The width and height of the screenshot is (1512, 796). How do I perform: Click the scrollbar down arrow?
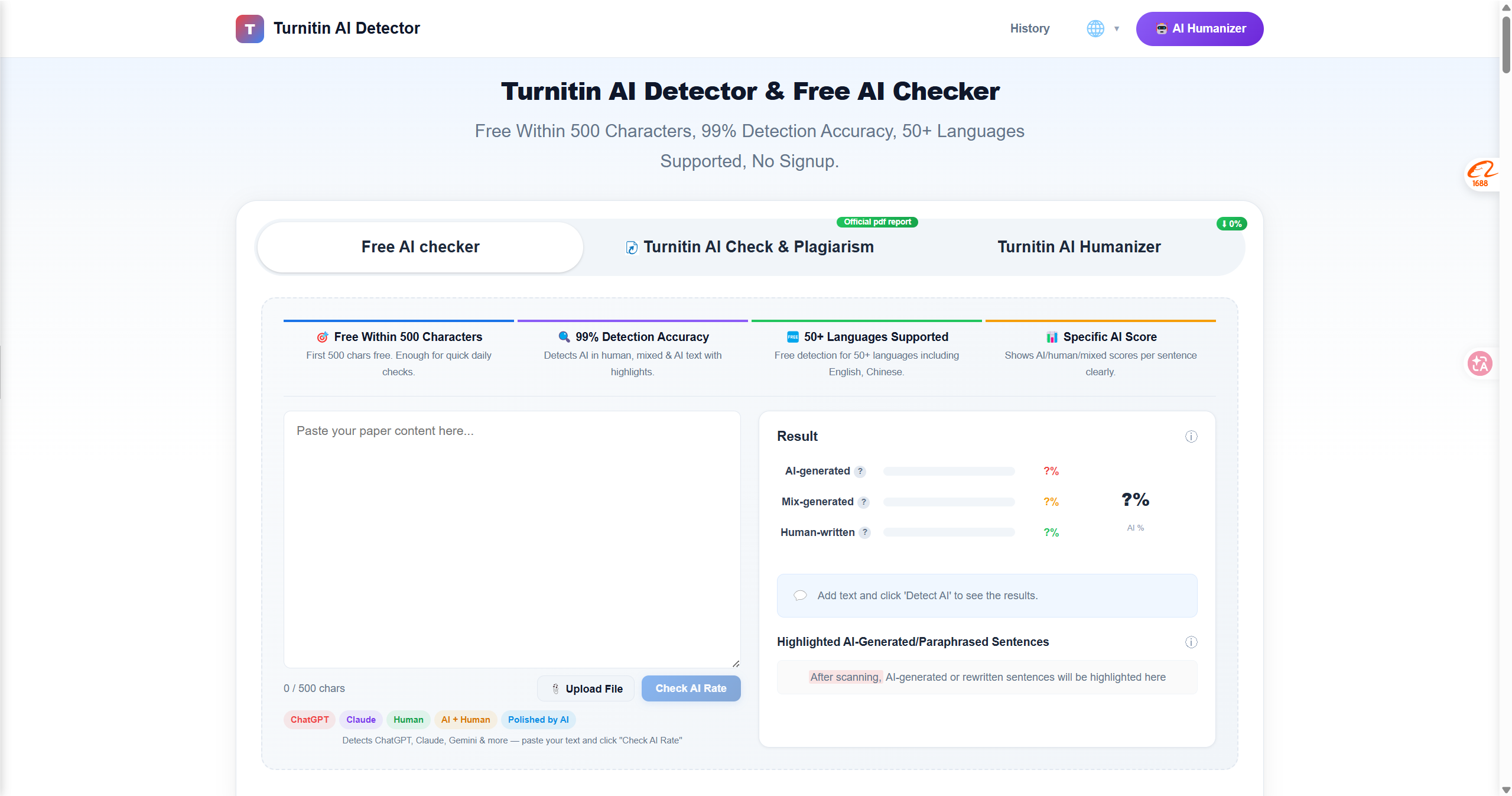1506,790
